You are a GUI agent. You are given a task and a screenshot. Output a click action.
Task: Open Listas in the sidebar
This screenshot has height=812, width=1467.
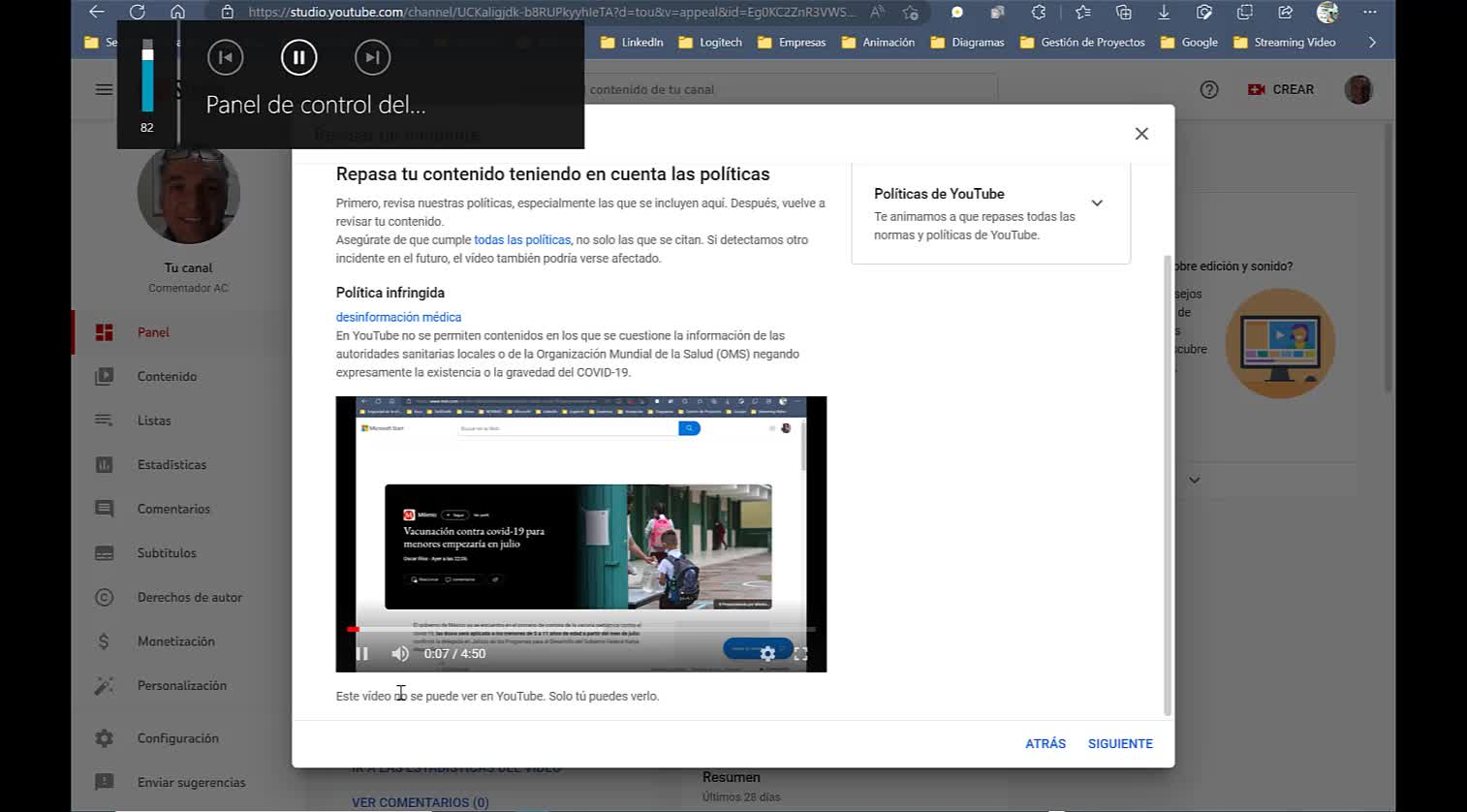[x=182, y=421]
